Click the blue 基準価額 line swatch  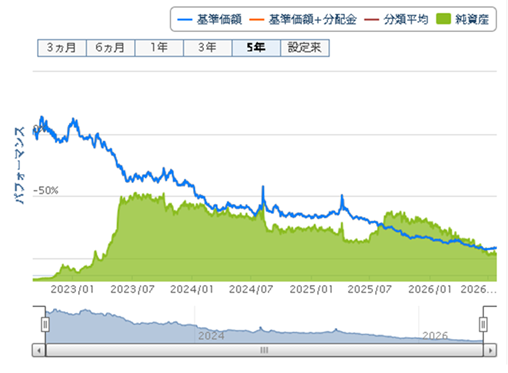[185, 20]
